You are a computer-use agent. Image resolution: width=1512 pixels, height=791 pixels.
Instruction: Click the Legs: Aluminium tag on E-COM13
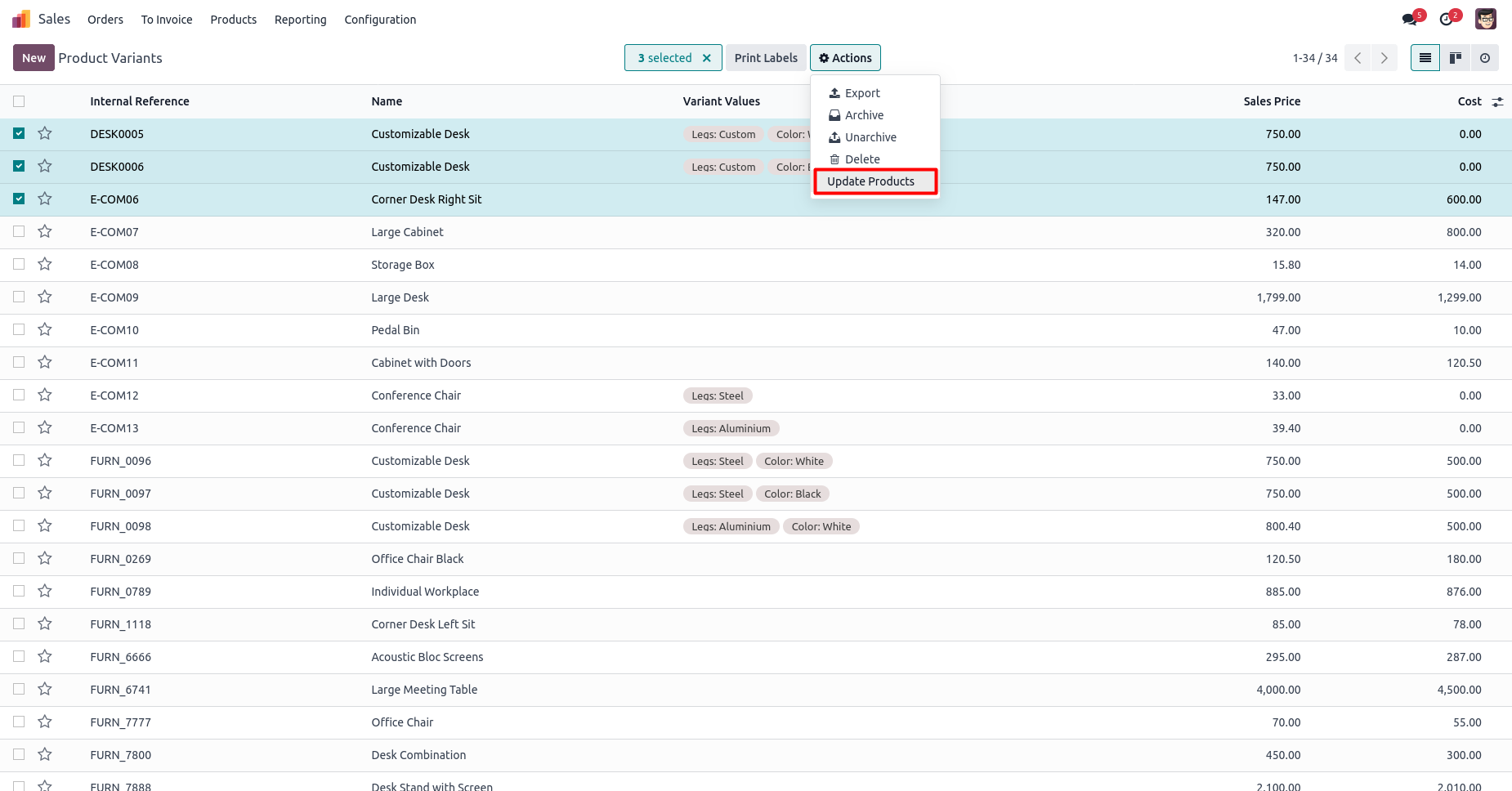click(x=731, y=428)
